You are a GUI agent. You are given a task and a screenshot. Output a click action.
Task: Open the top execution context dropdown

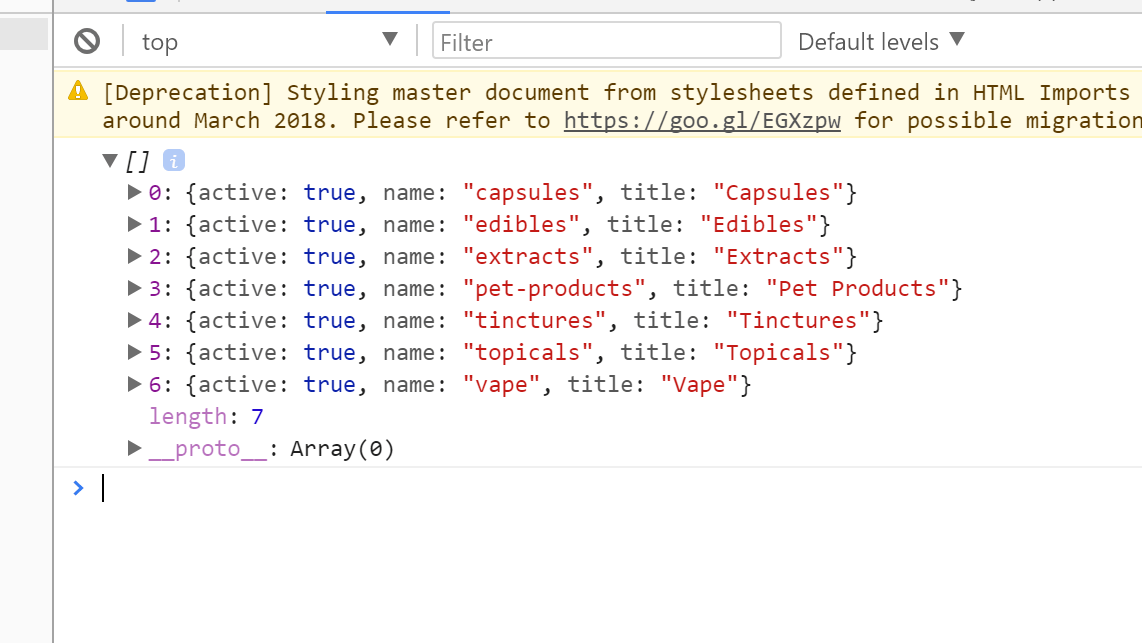coord(269,42)
